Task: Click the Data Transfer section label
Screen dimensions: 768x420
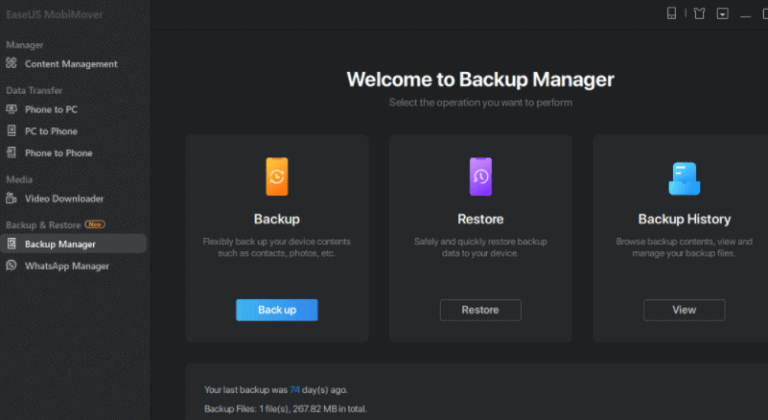Action: 34,91
